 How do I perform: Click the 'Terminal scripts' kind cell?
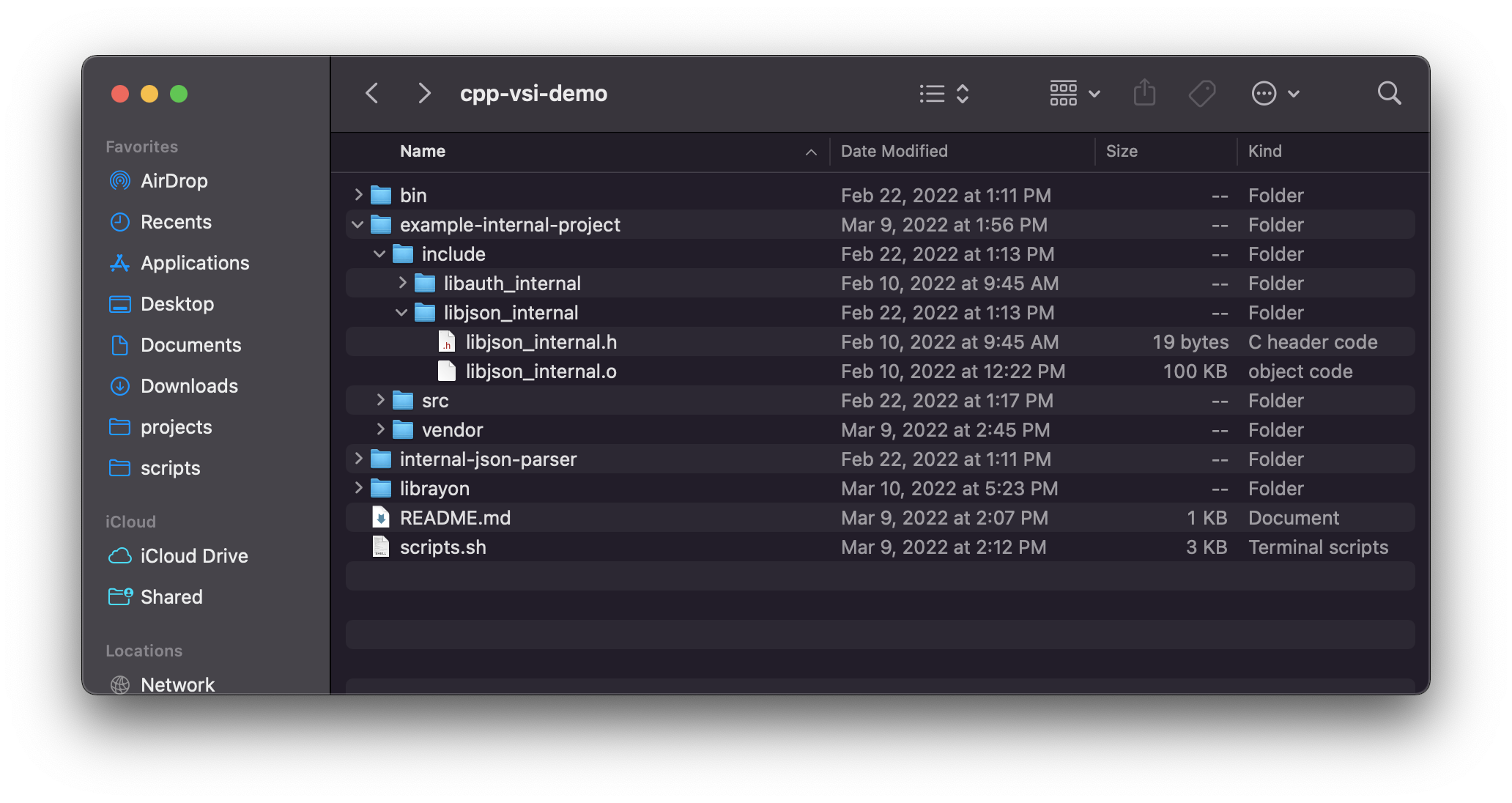tap(1318, 547)
